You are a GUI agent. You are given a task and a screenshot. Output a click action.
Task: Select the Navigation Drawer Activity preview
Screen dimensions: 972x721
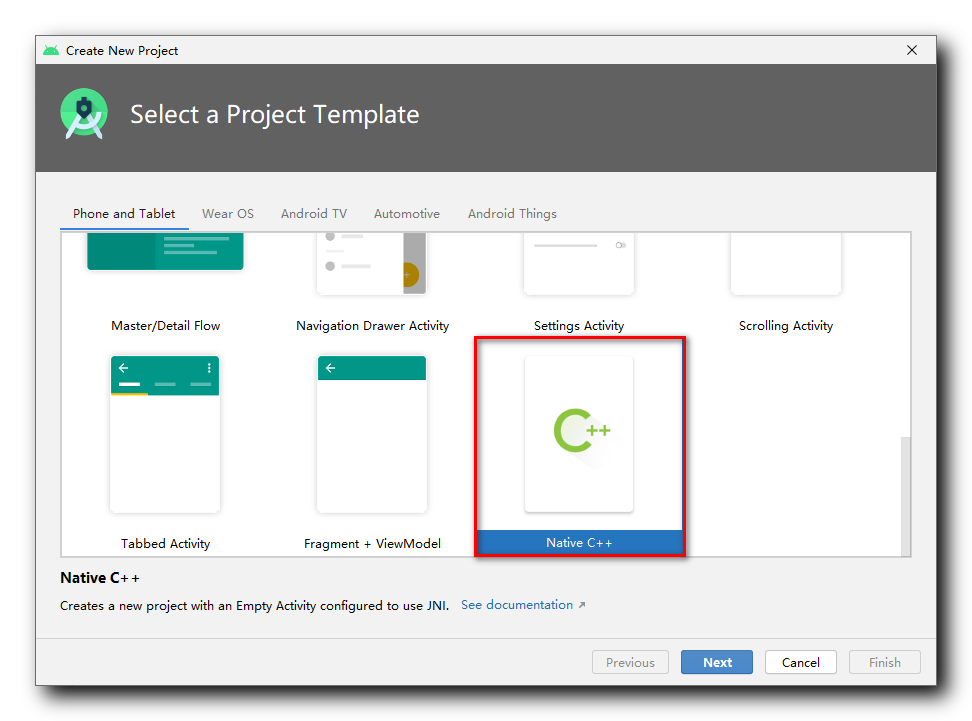click(372, 263)
